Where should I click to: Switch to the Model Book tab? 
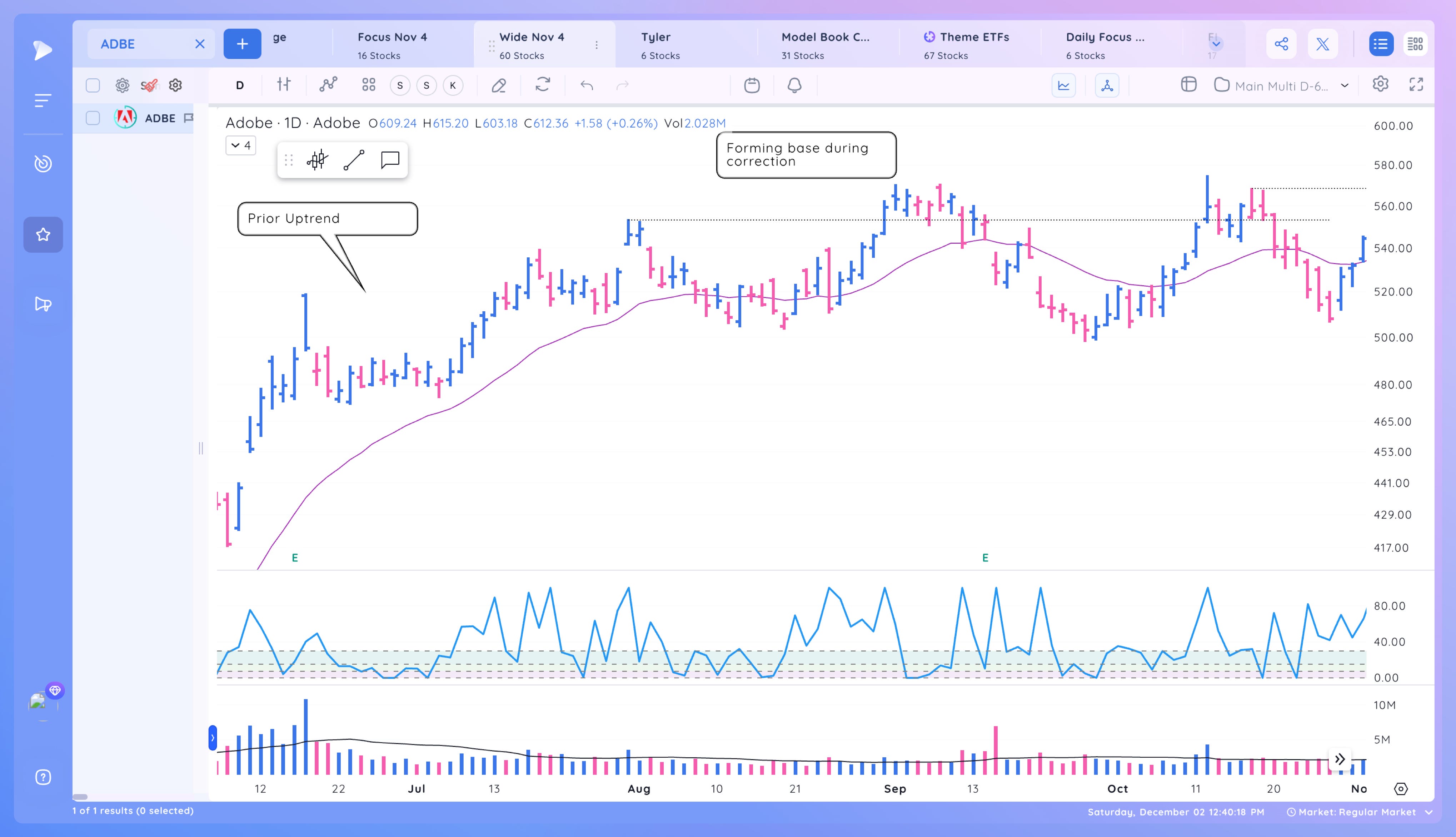(x=827, y=45)
